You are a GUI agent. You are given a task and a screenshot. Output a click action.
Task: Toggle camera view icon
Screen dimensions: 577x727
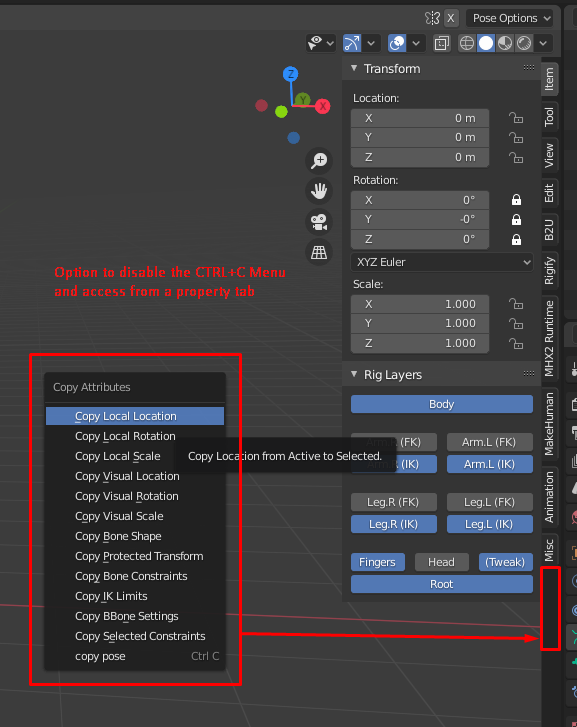[x=319, y=222]
